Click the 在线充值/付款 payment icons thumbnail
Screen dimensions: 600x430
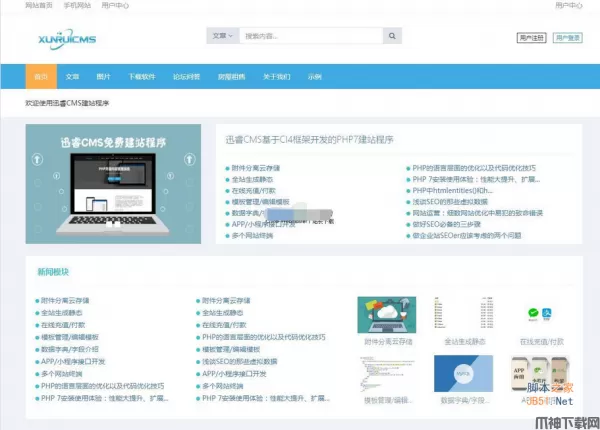pos(540,314)
